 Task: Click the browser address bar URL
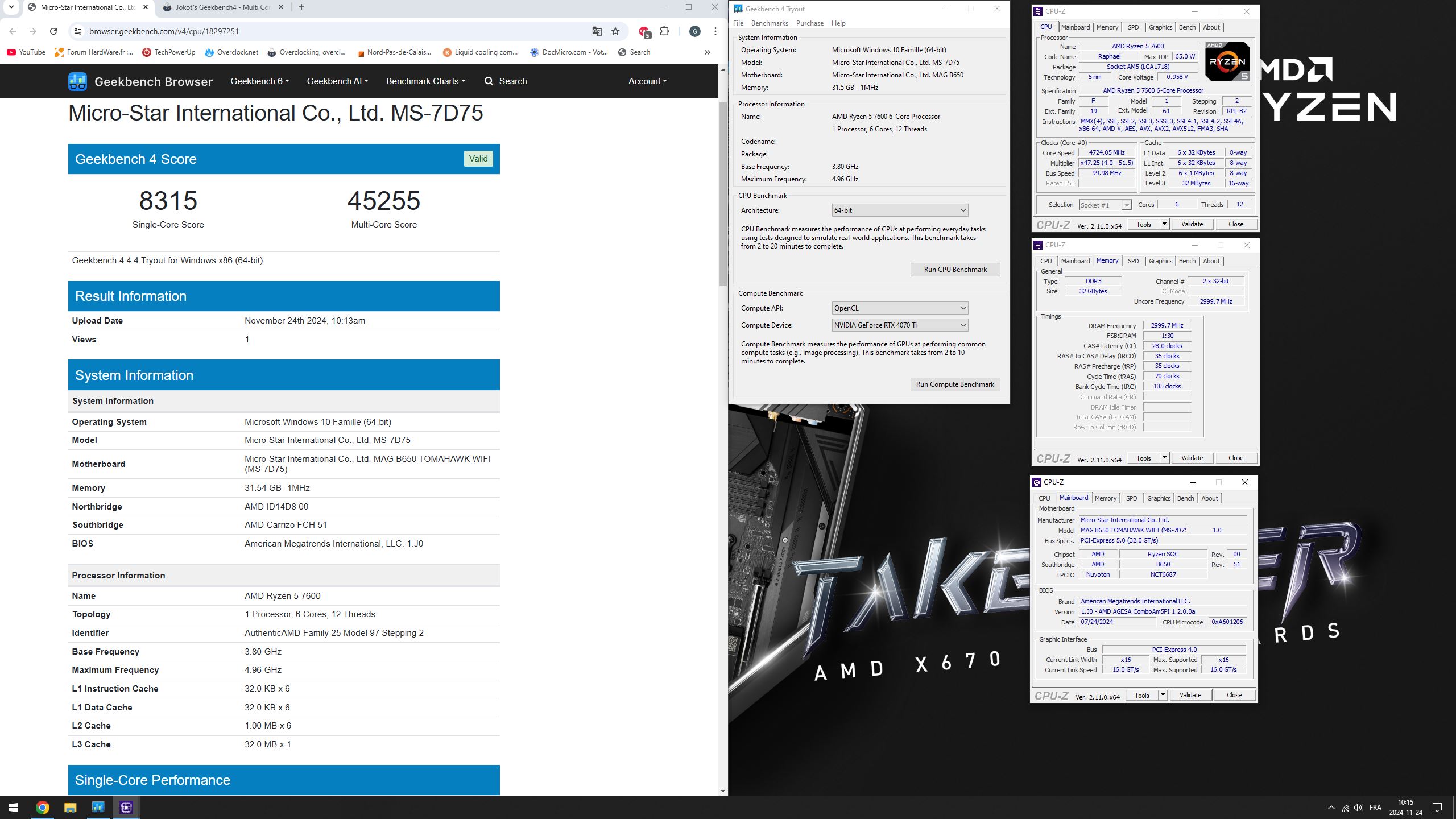[164, 31]
